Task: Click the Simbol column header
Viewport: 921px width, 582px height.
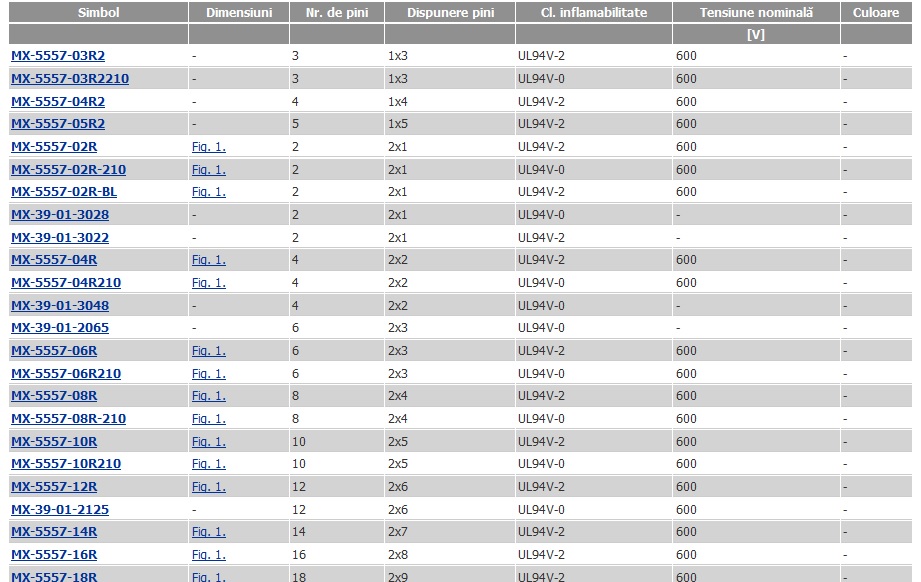Action: (x=98, y=12)
